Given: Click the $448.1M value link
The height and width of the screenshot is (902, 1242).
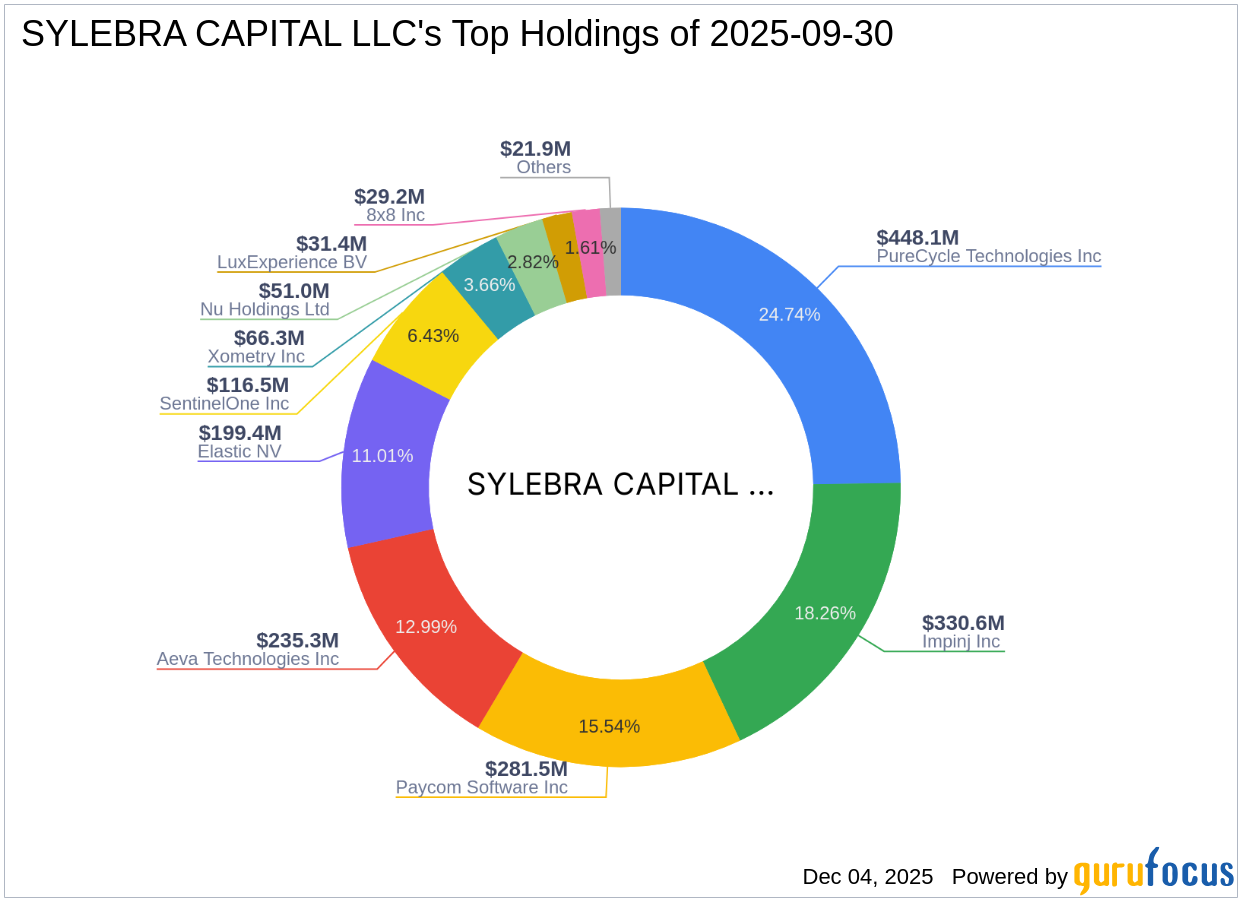Looking at the screenshot, I should pyautogui.click(x=917, y=239).
